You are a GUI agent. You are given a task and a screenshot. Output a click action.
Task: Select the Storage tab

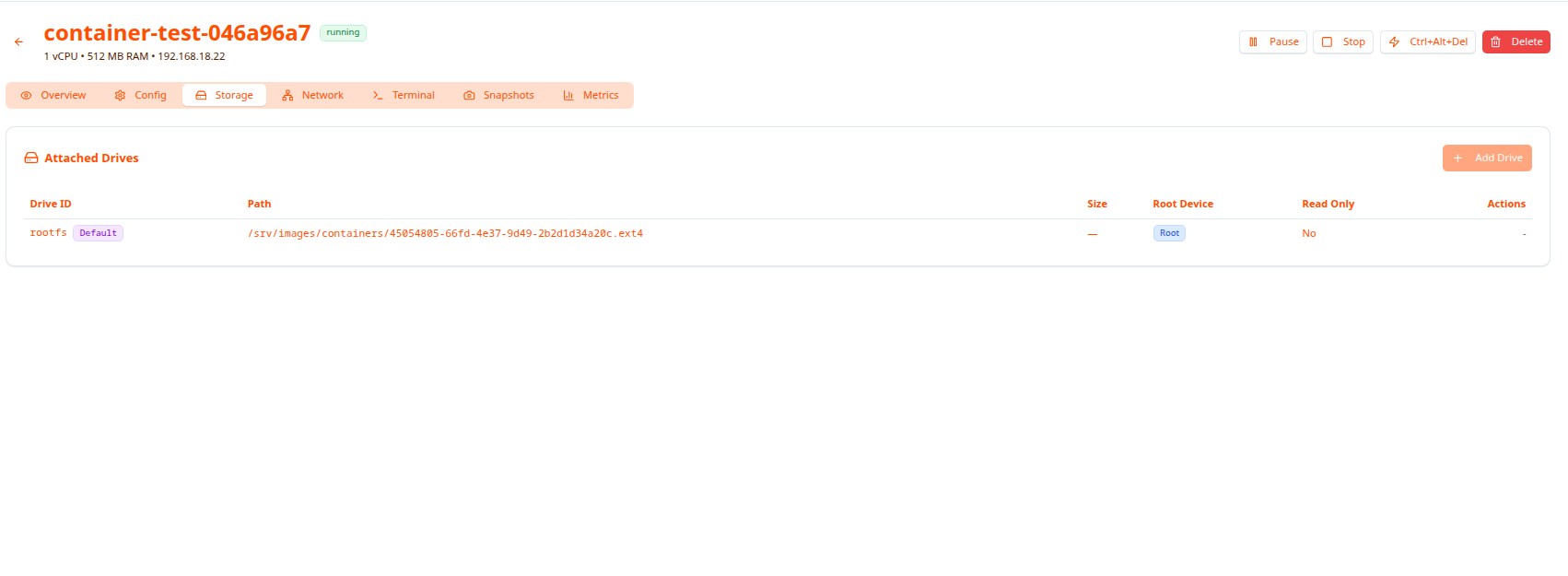(x=224, y=96)
